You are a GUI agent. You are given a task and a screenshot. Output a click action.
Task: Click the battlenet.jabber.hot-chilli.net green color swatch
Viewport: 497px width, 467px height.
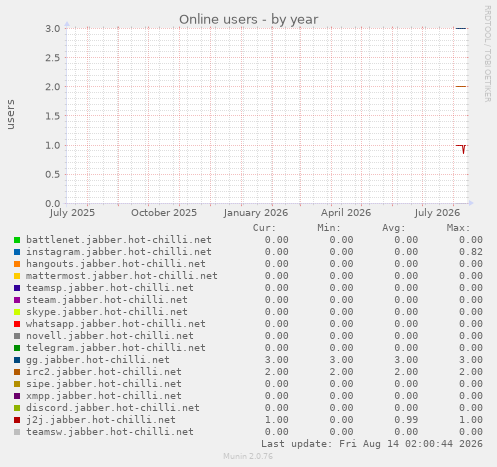[x=17, y=240]
